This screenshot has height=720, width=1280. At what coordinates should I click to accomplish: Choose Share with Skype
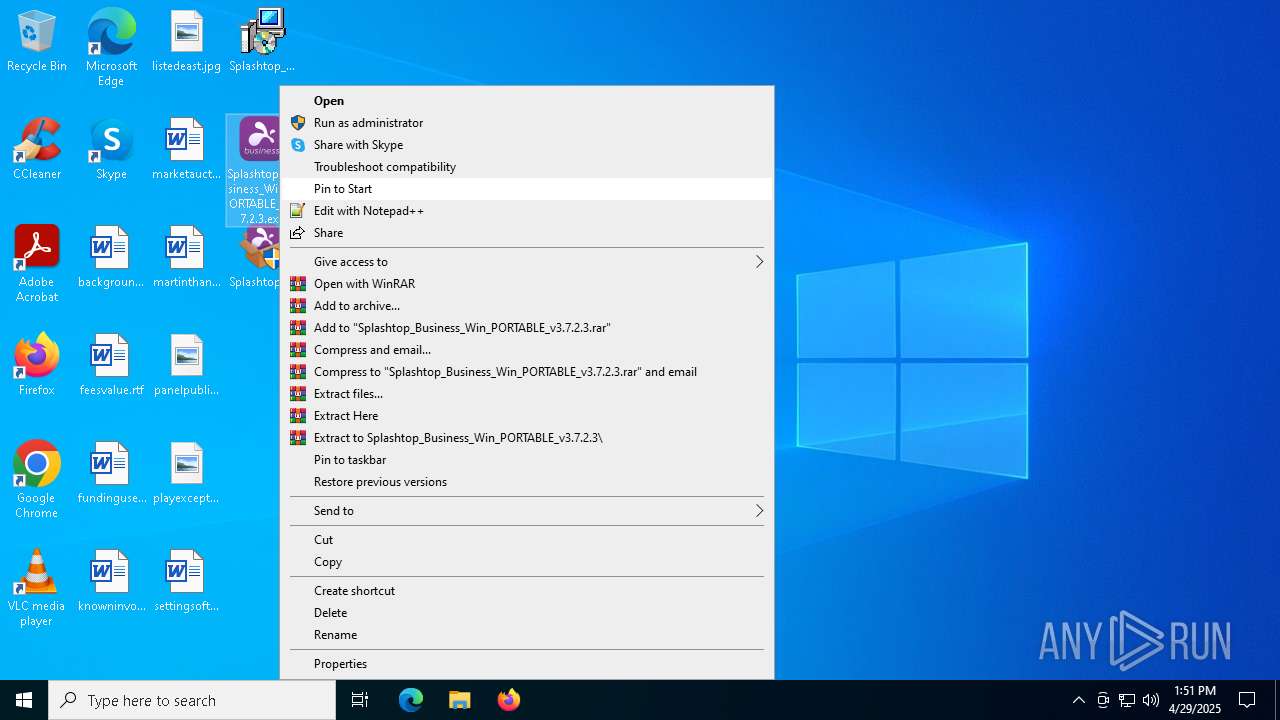pos(527,145)
